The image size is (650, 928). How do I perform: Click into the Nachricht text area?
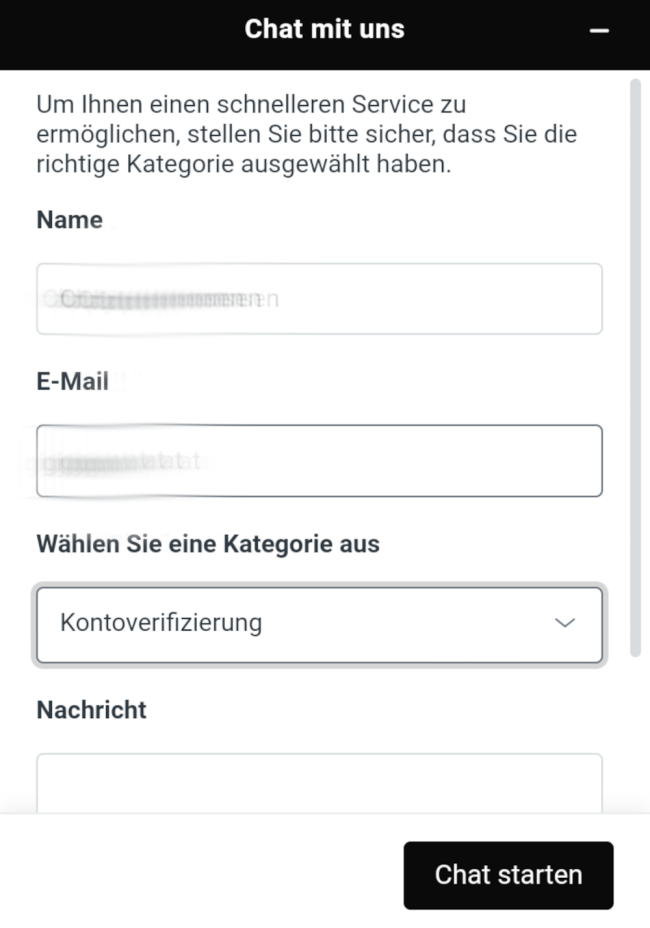click(x=319, y=783)
